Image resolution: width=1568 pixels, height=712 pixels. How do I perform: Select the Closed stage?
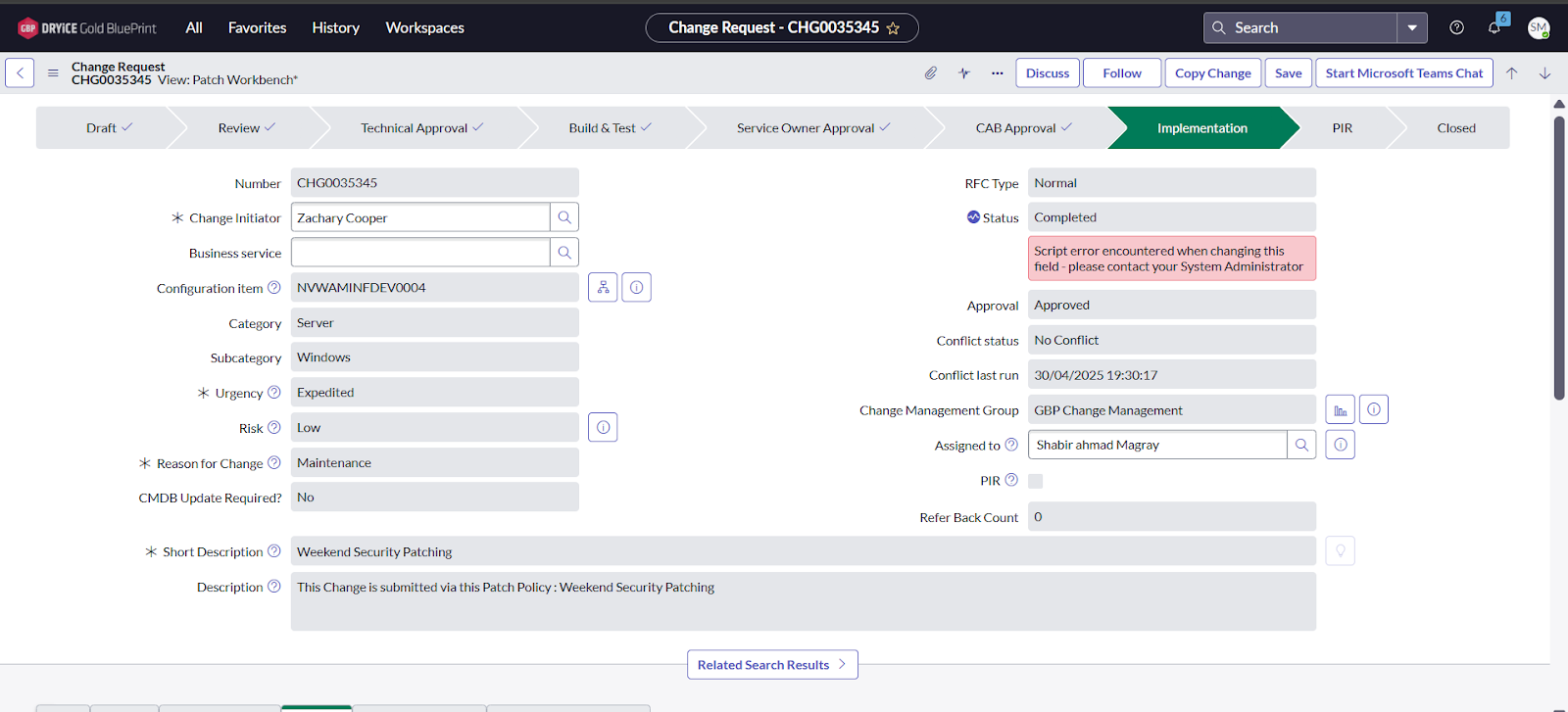point(1456,127)
